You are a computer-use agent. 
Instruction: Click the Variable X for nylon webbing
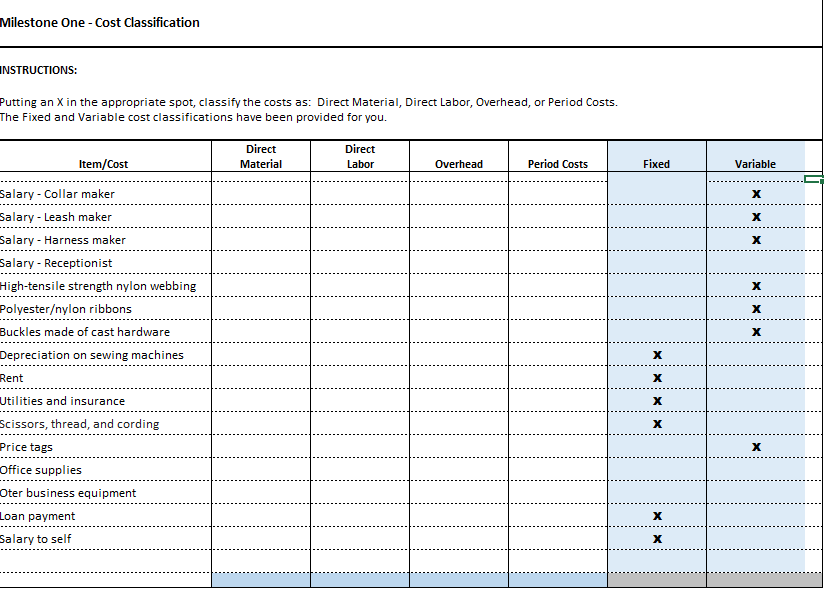click(x=756, y=286)
